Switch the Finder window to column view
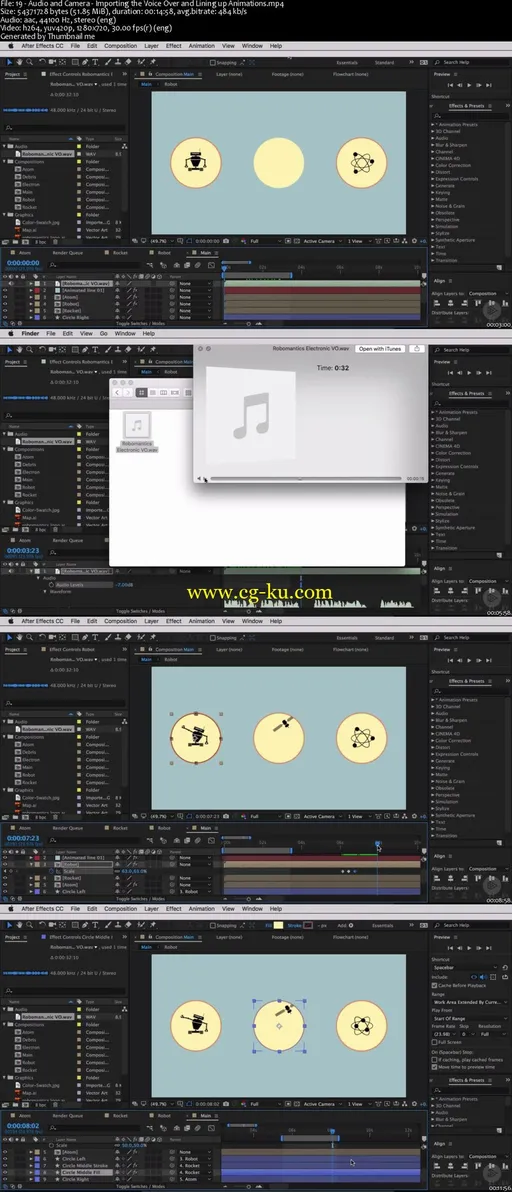 click(163, 392)
